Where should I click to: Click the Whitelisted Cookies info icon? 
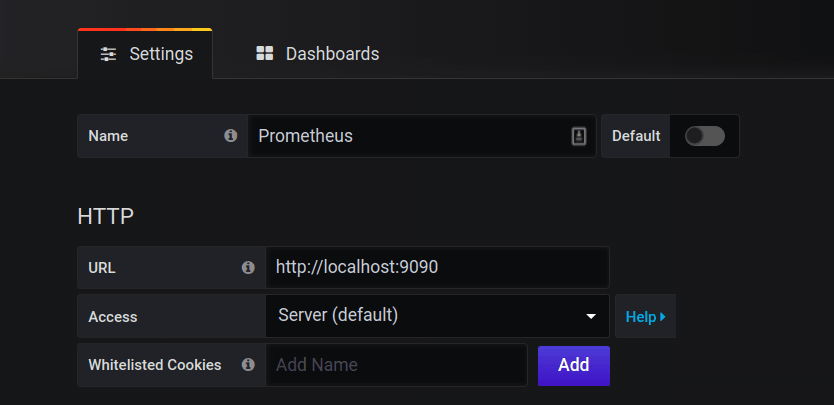[x=248, y=365]
